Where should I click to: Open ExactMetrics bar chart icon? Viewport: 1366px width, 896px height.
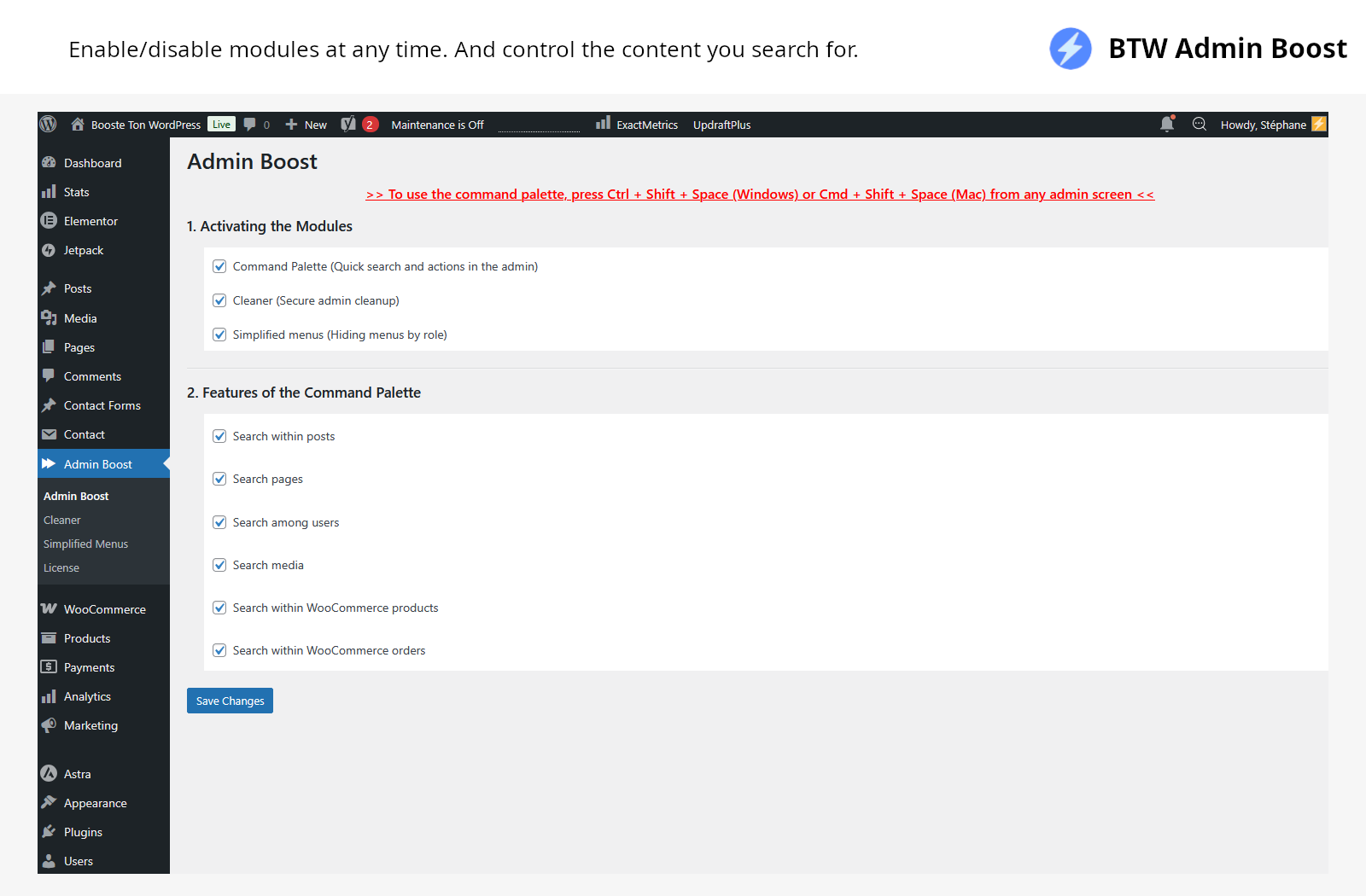(x=604, y=124)
